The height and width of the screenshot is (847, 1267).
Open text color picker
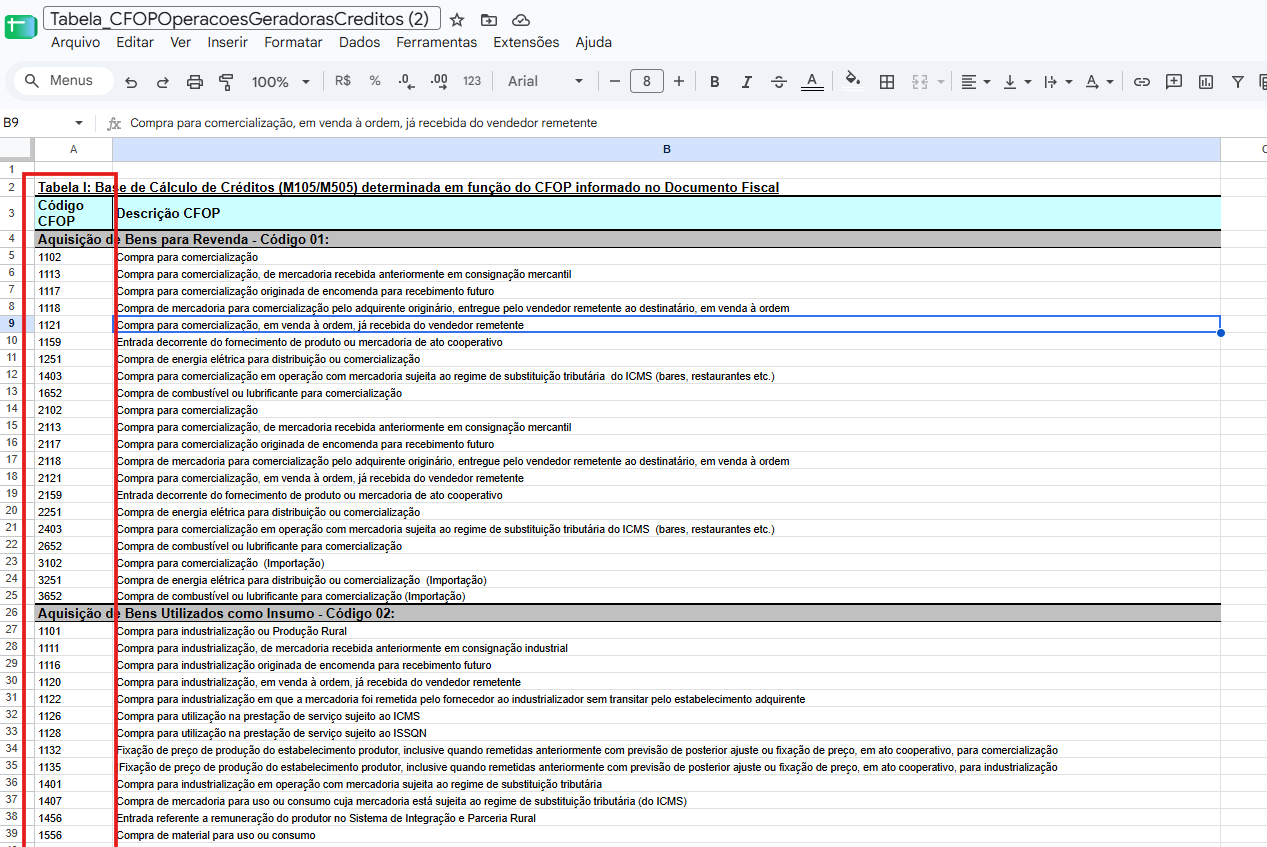click(812, 81)
